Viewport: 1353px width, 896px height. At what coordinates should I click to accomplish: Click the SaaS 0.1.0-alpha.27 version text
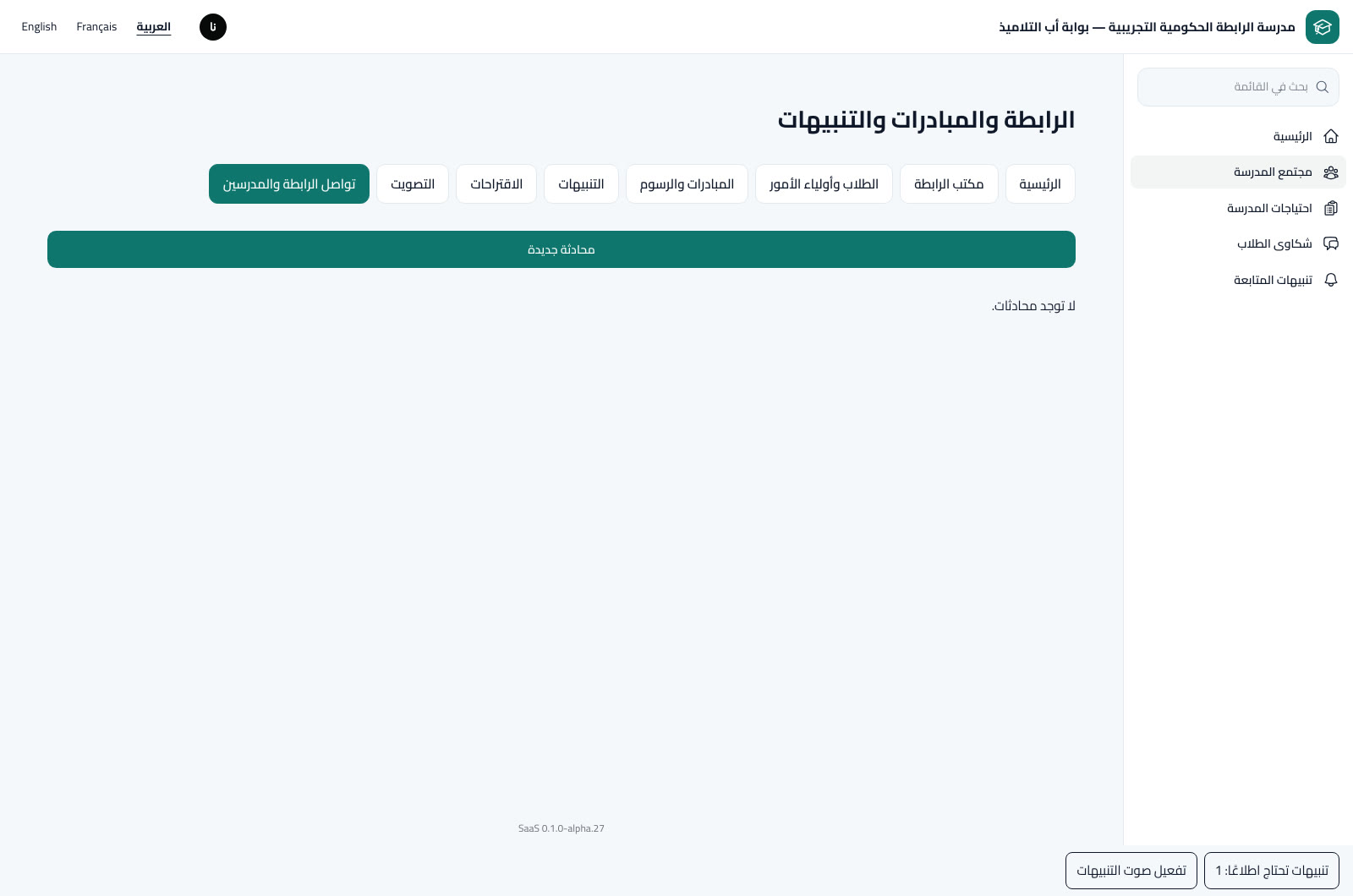561,828
